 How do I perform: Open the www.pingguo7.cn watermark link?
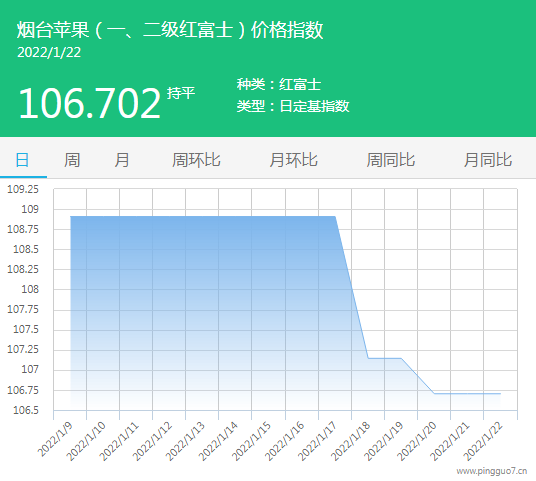pos(492,471)
